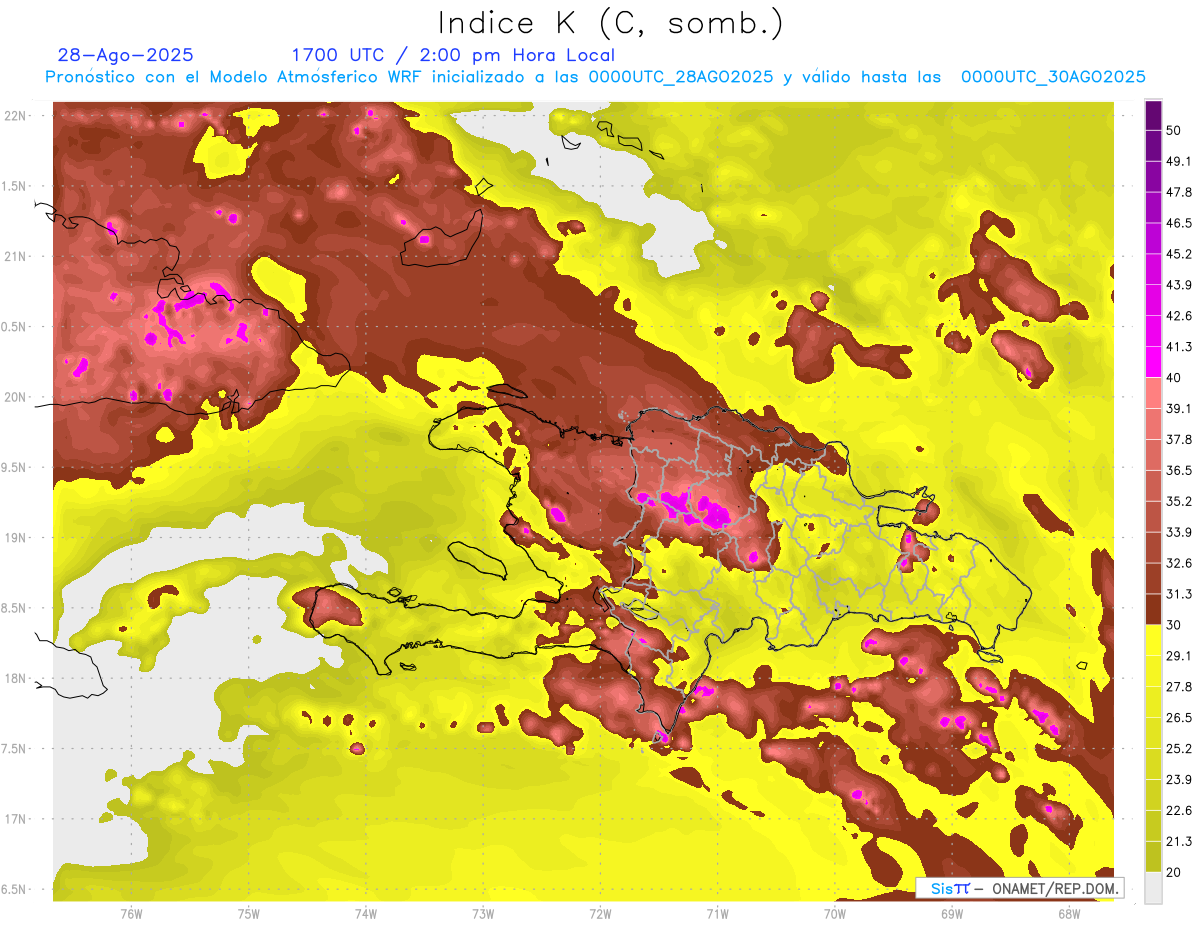Click the longitude axis label '76W'
The width and height of the screenshot is (1200, 927).
(x=131, y=914)
